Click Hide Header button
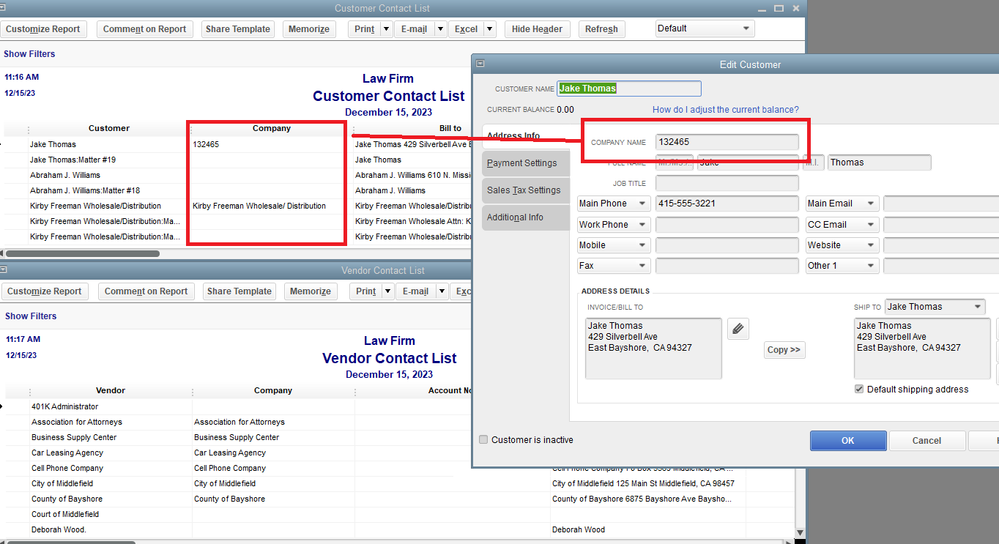This screenshot has height=544, width=999. tap(536, 29)
